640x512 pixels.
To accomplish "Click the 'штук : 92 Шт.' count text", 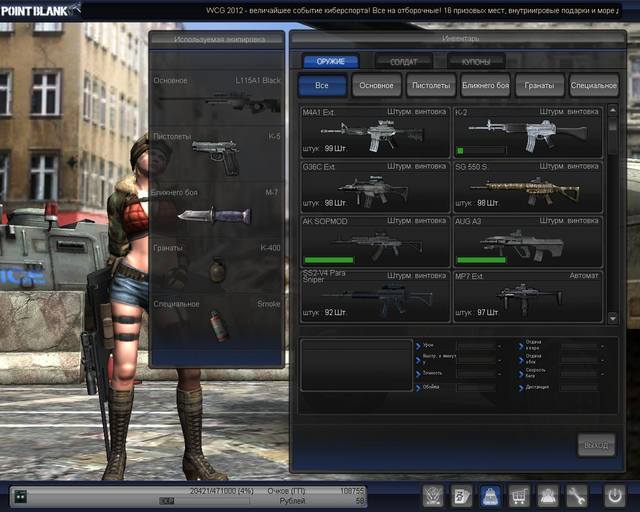I will [325, 313].
